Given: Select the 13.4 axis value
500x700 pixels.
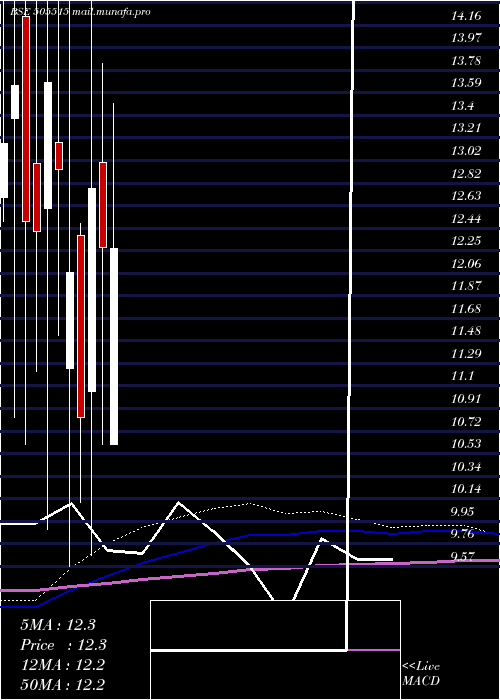Looking at the screenshot, I should click(462, 106).
